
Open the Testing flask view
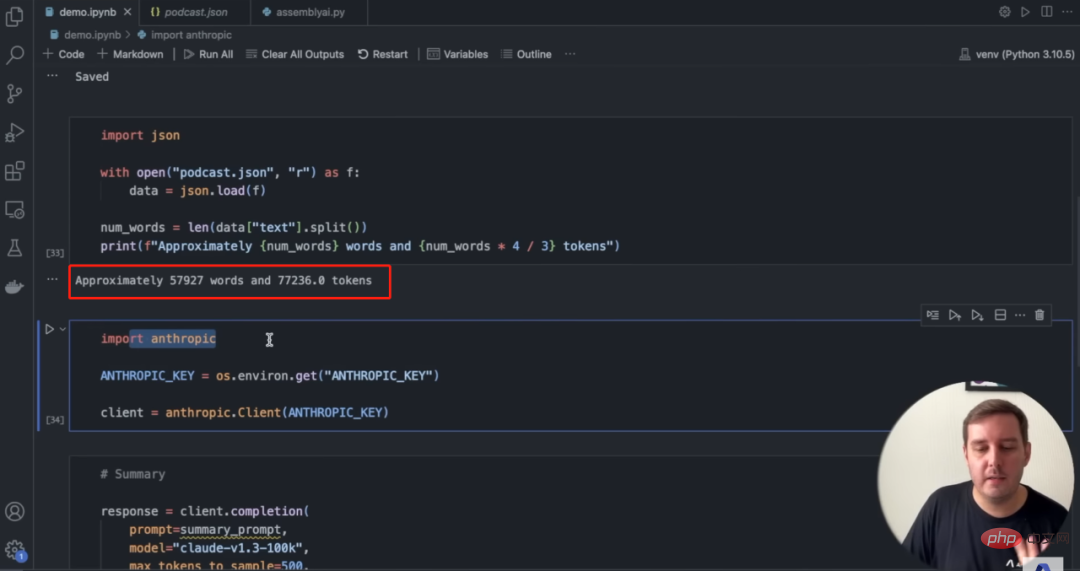[14, 248]
